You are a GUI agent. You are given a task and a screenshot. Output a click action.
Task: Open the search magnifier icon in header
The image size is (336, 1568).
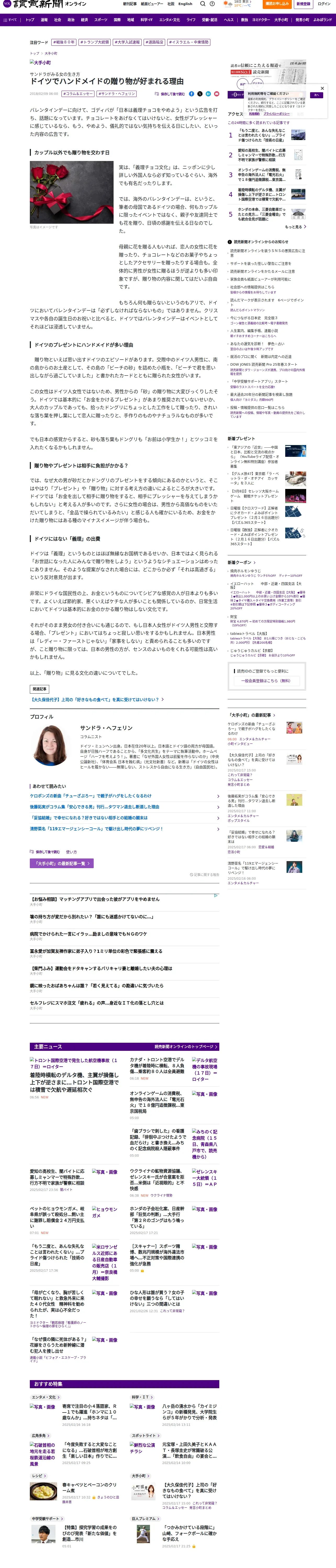coord(203,4)
